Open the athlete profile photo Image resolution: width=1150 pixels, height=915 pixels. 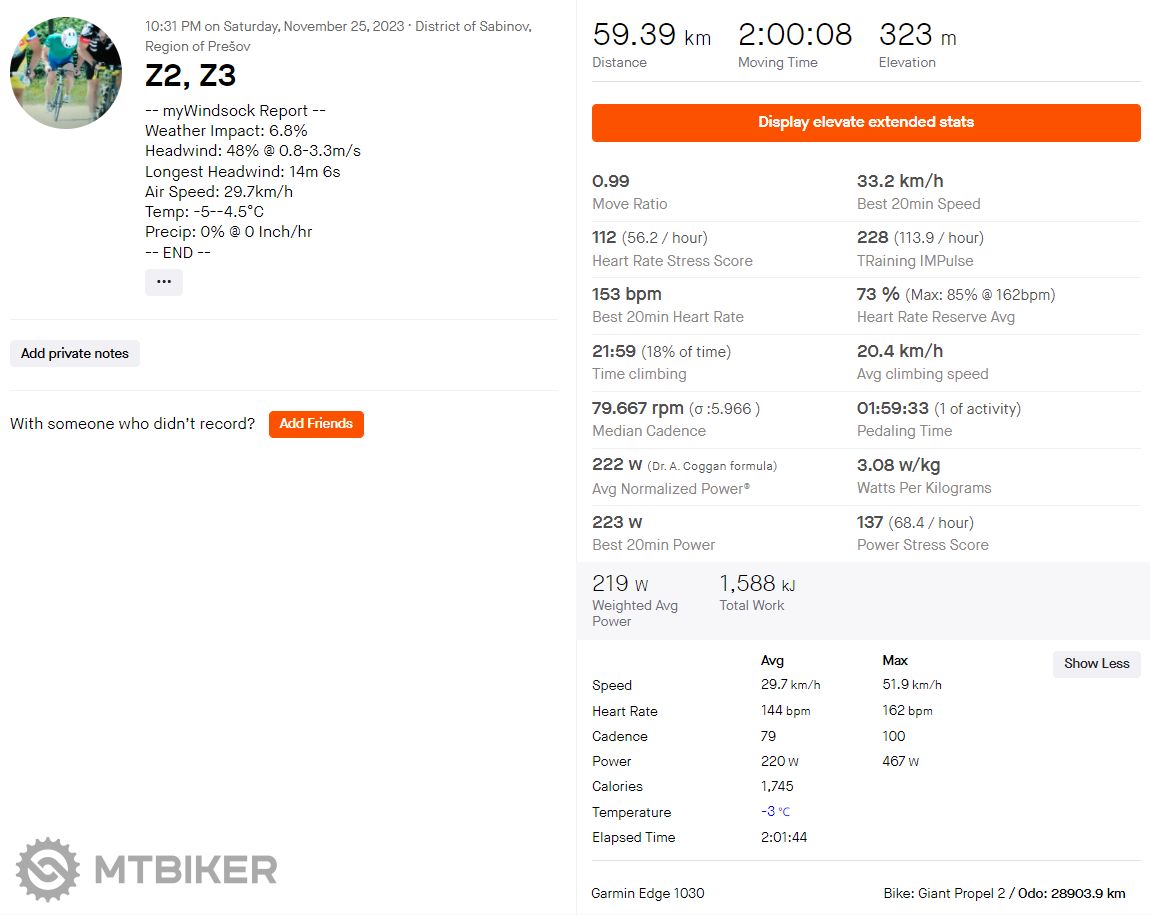pos(66,72)
